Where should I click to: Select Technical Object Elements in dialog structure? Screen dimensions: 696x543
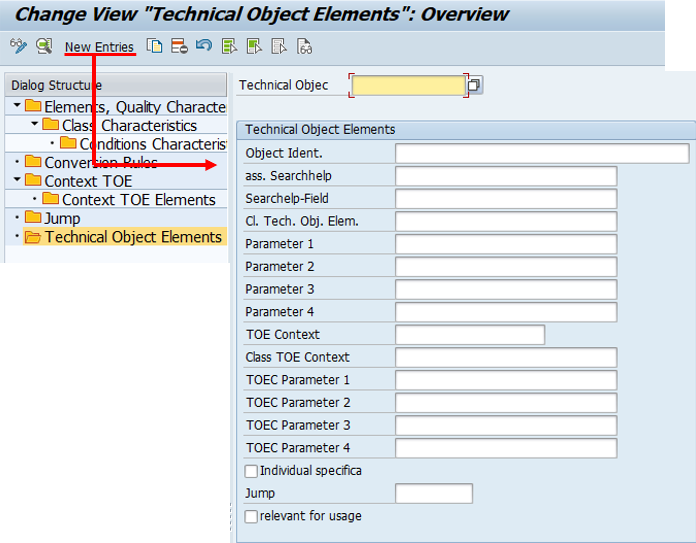[x=133, y=237]
